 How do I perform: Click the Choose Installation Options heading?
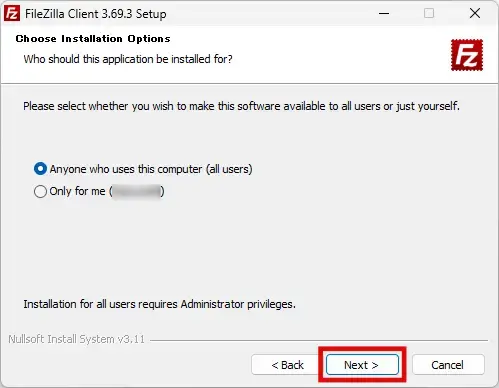(93, 39)
